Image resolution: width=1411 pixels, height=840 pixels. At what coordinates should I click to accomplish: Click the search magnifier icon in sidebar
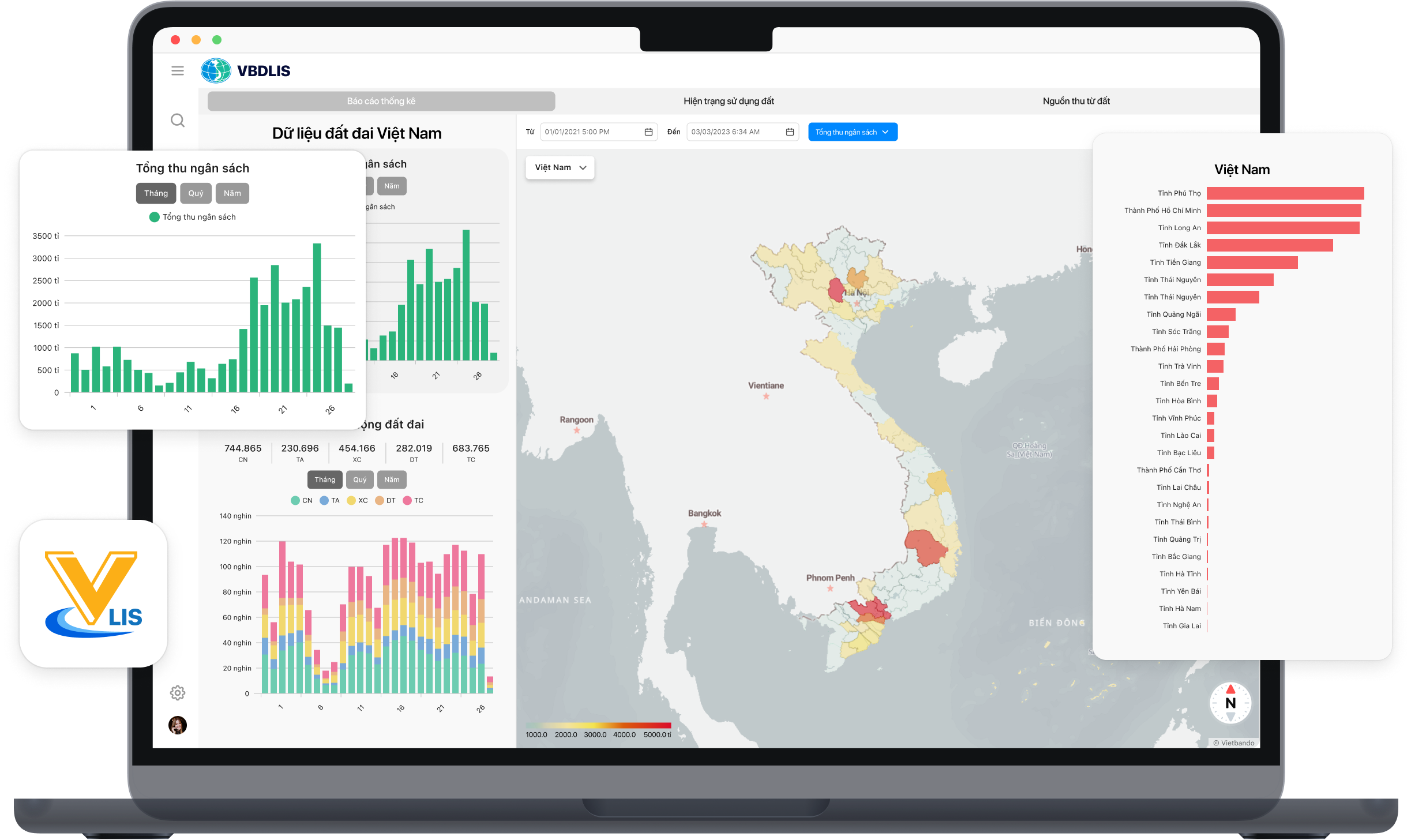coord(178,120)
